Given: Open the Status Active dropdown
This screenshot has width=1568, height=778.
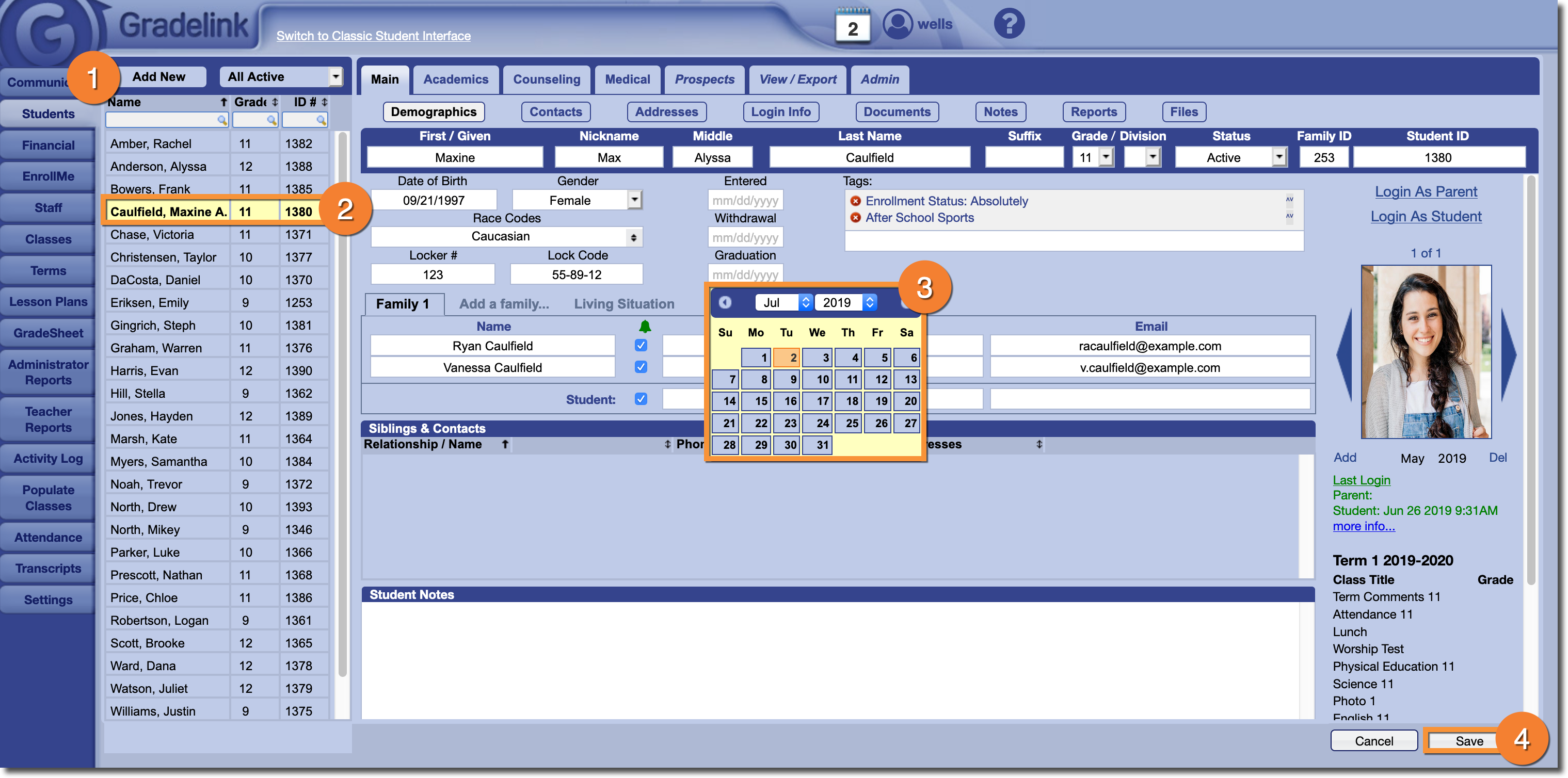Looking at the screenshot, I should tap(1279, 157).
